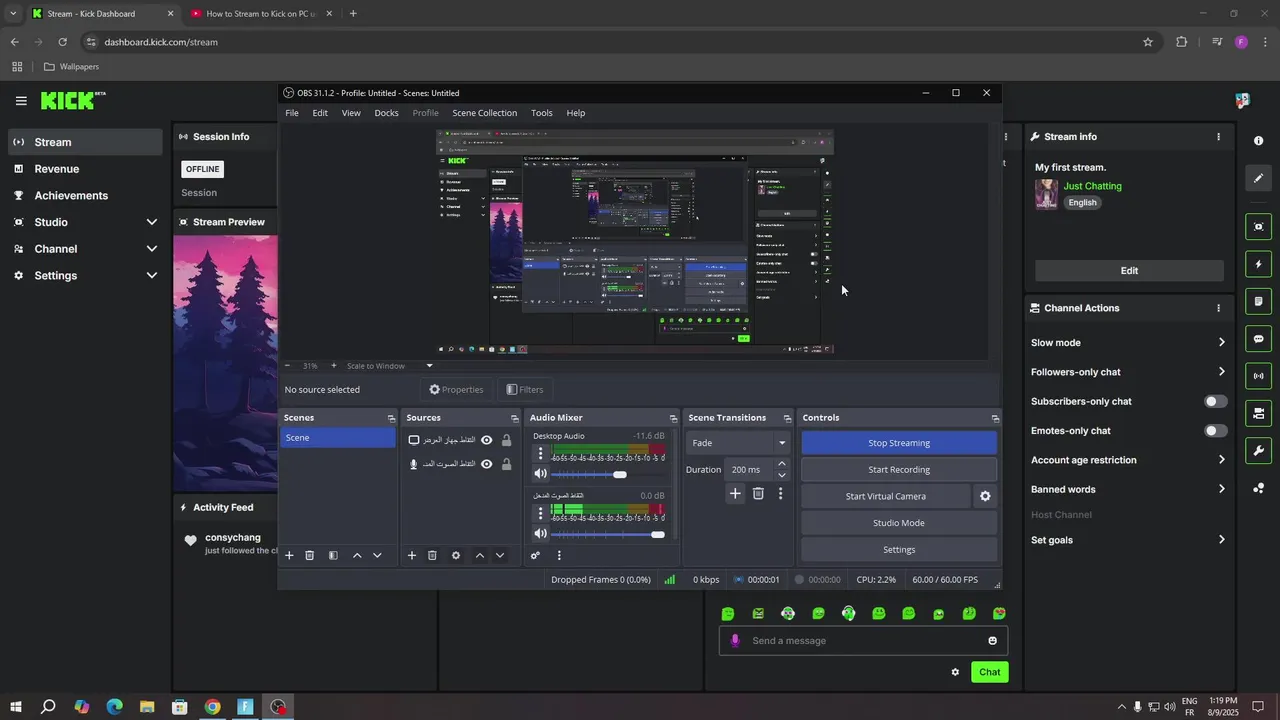Open OBS Scene Collection menu
The width and height of the screenshot is (1280, 720).
484,113
